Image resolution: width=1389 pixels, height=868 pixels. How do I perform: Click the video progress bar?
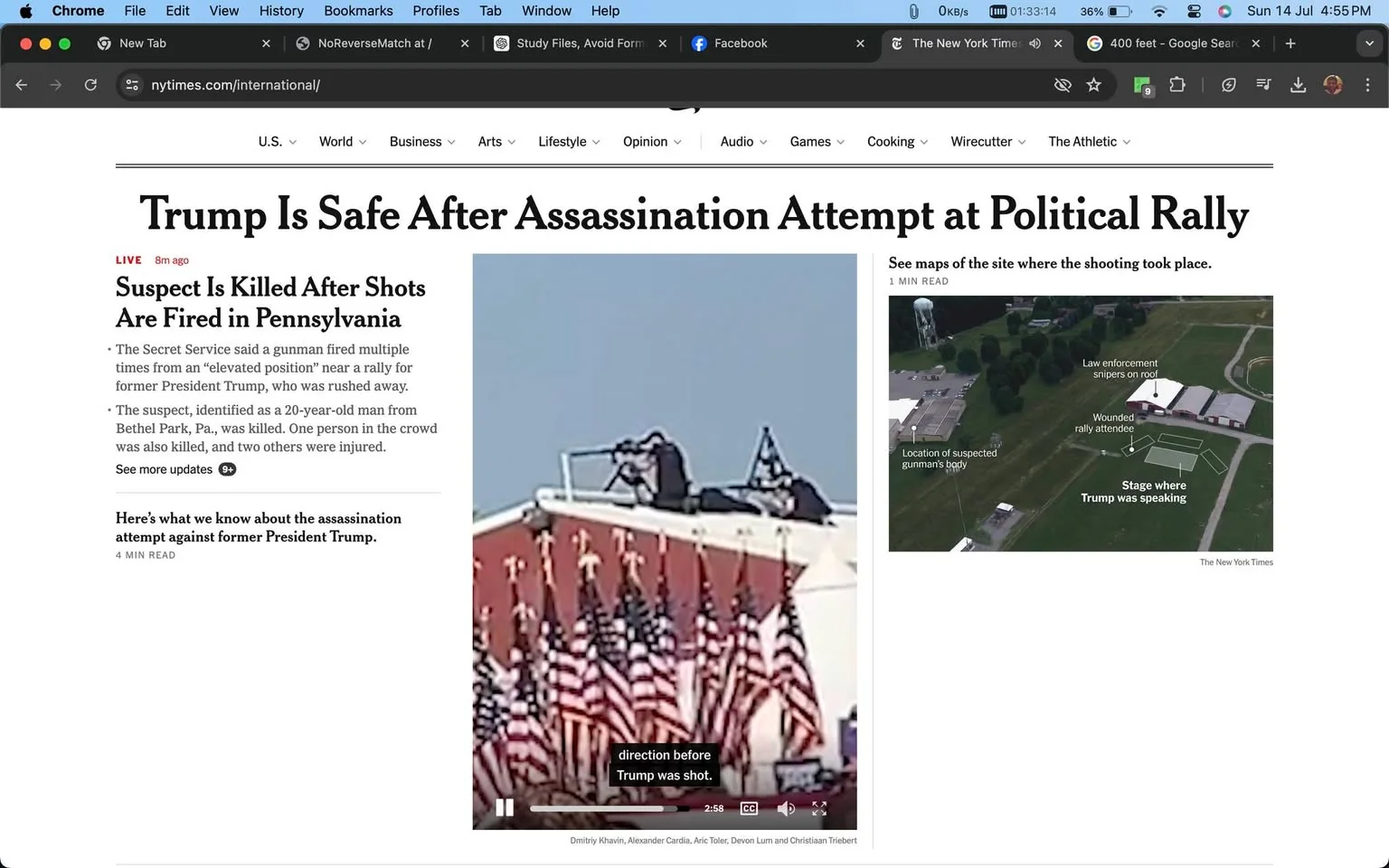[609, 808]
